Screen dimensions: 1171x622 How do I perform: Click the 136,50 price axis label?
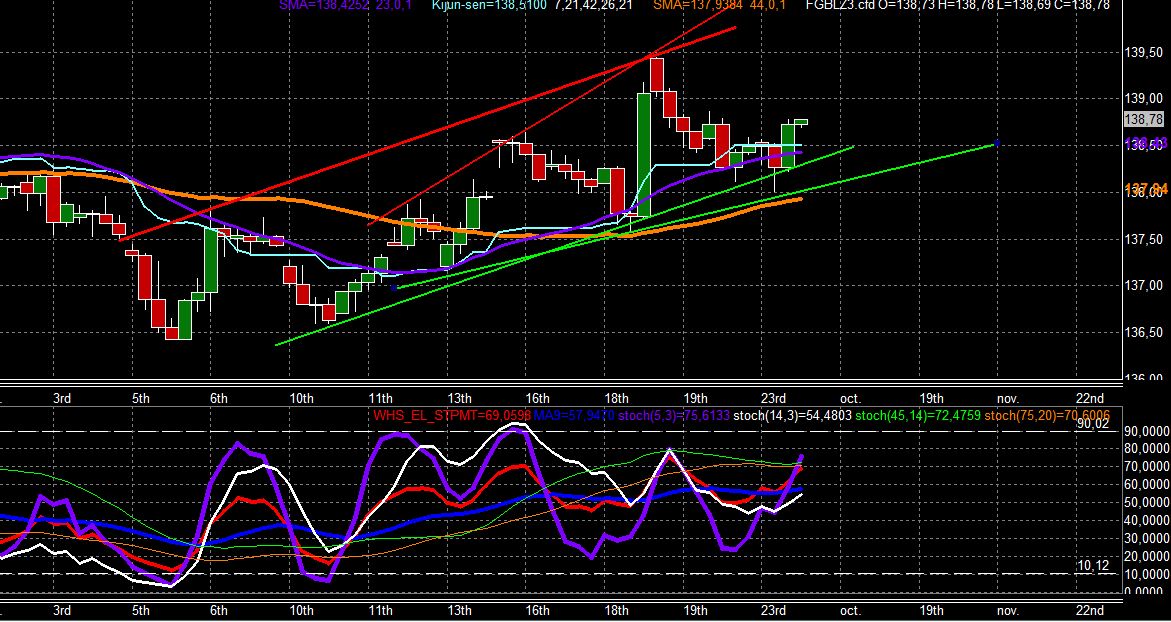click(x=1143, y=332)
